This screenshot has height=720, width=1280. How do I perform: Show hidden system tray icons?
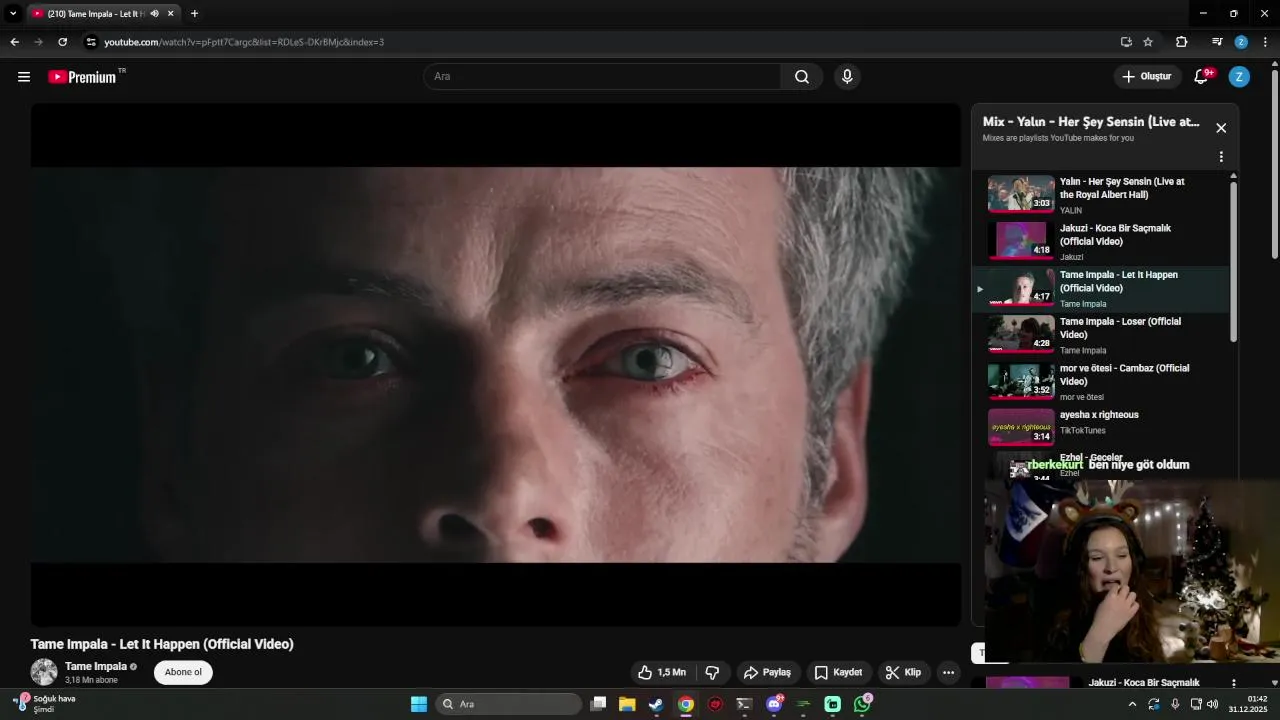(1132, 704)
